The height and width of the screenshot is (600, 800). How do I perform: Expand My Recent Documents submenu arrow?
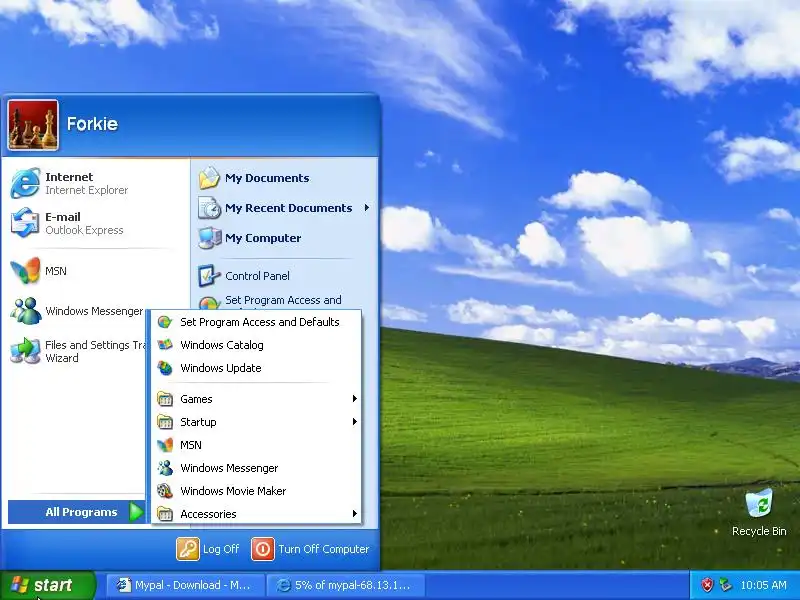point(367,208)
